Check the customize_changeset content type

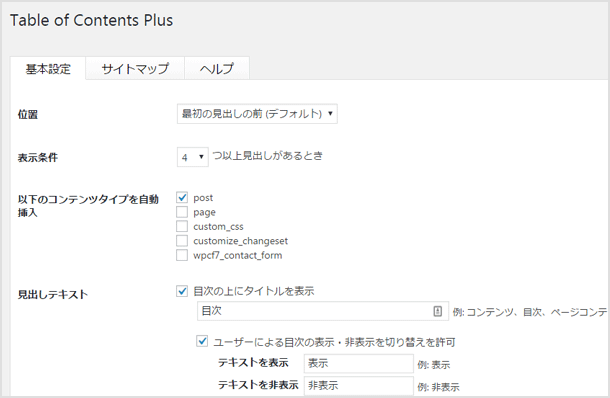coord(182,240)
